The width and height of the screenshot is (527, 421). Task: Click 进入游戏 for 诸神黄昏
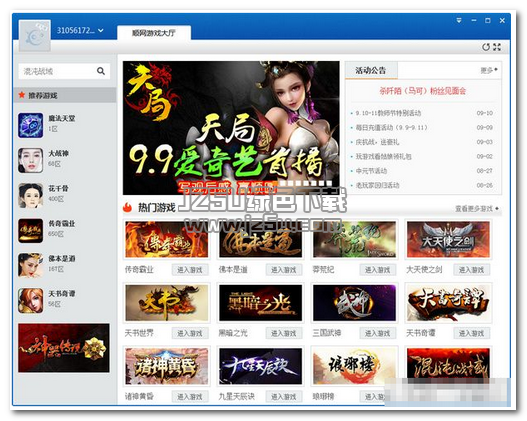190,397
